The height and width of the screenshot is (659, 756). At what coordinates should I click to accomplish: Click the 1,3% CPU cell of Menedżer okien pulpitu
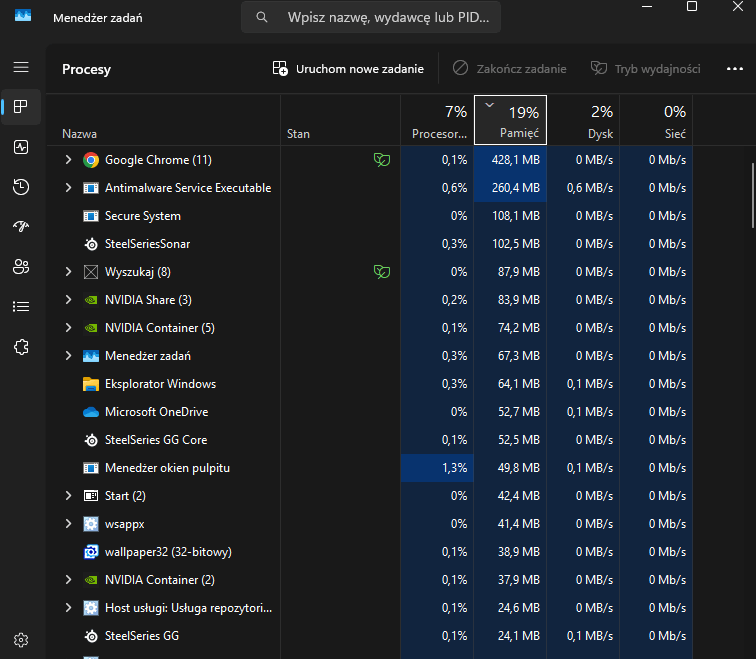[437, 468]
